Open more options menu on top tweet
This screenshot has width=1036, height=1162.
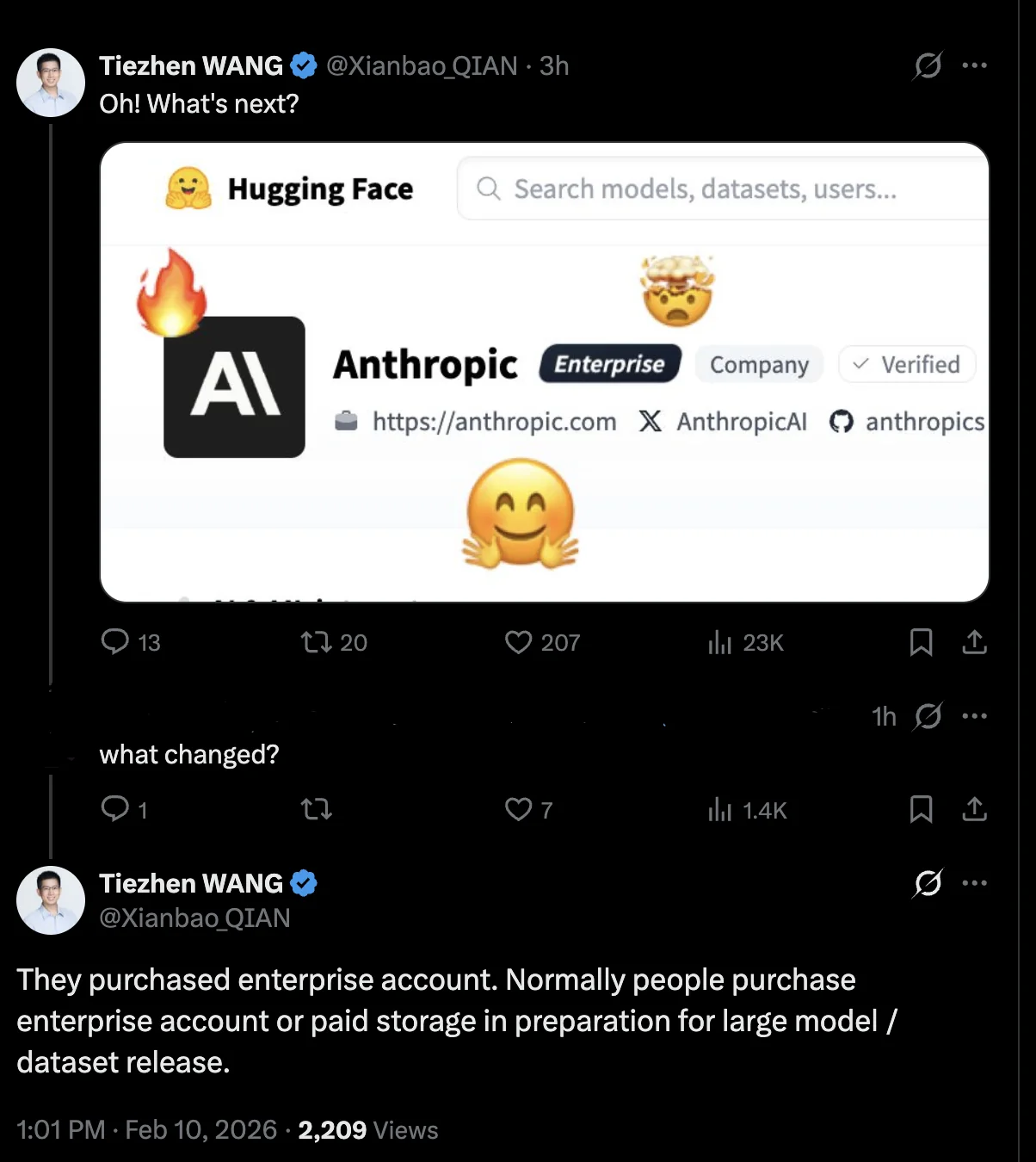click(x=974, y=65)
